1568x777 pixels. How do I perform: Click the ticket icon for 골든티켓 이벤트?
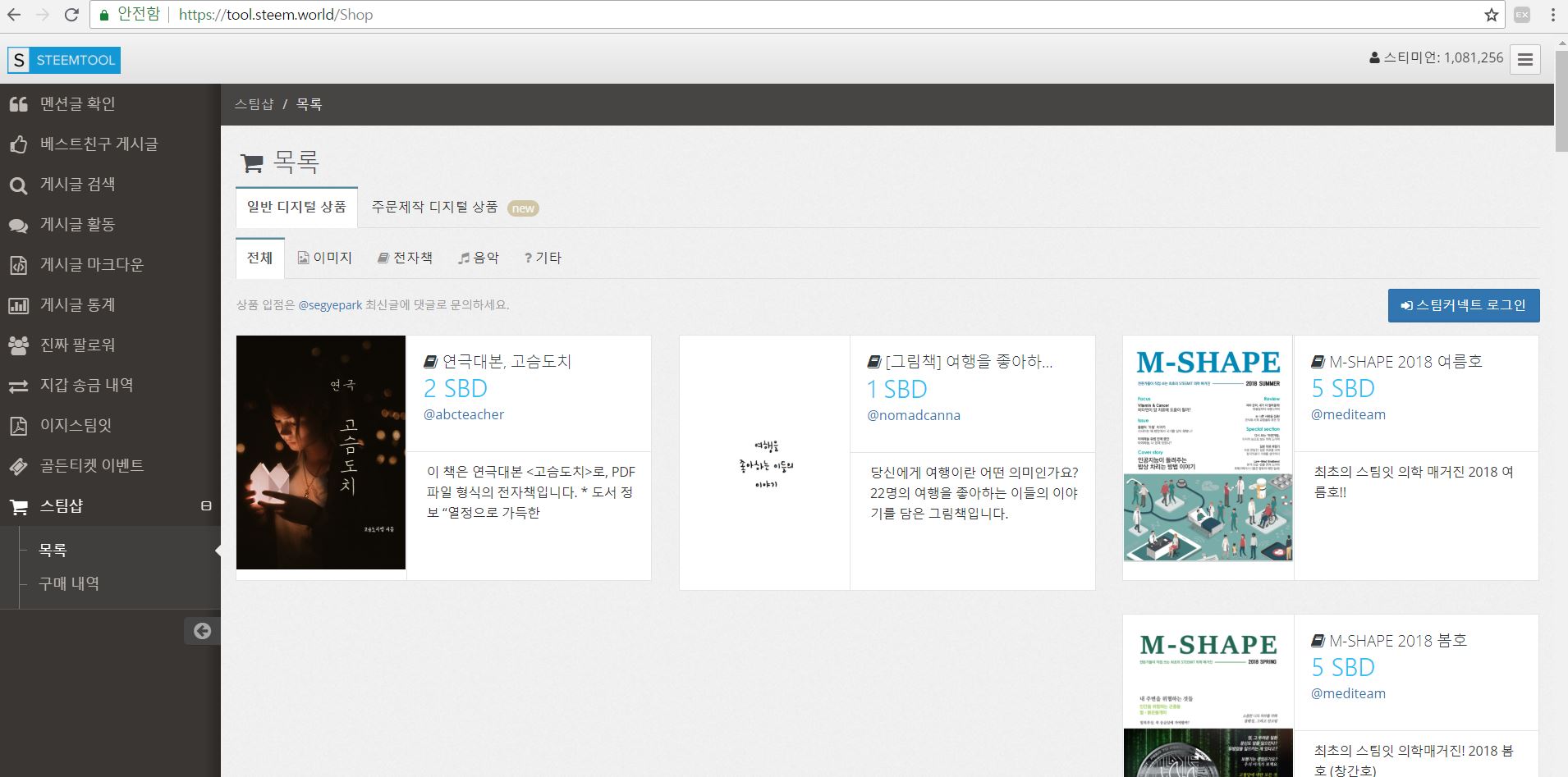click(18, 467)
